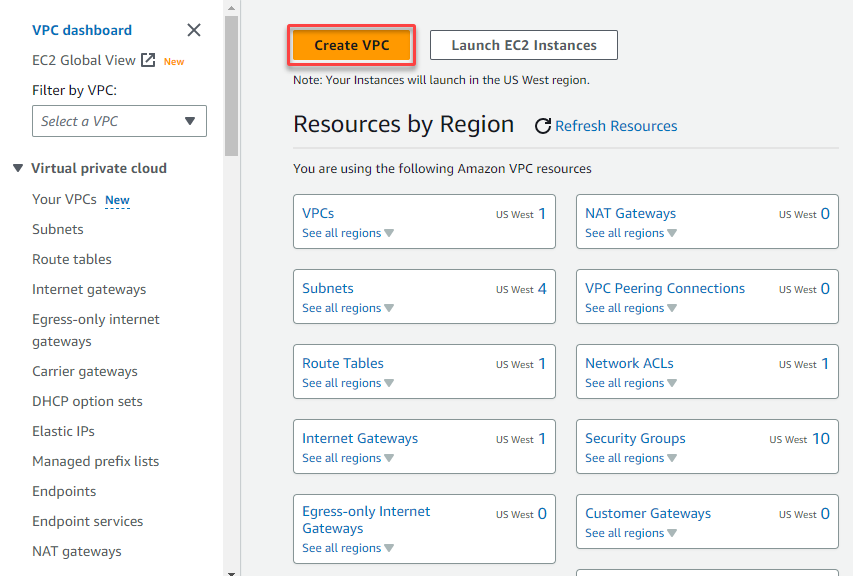Open the Subnets resource card link
Image resolution: width=853 pixels, height=576 pixels.
(328, 288)
